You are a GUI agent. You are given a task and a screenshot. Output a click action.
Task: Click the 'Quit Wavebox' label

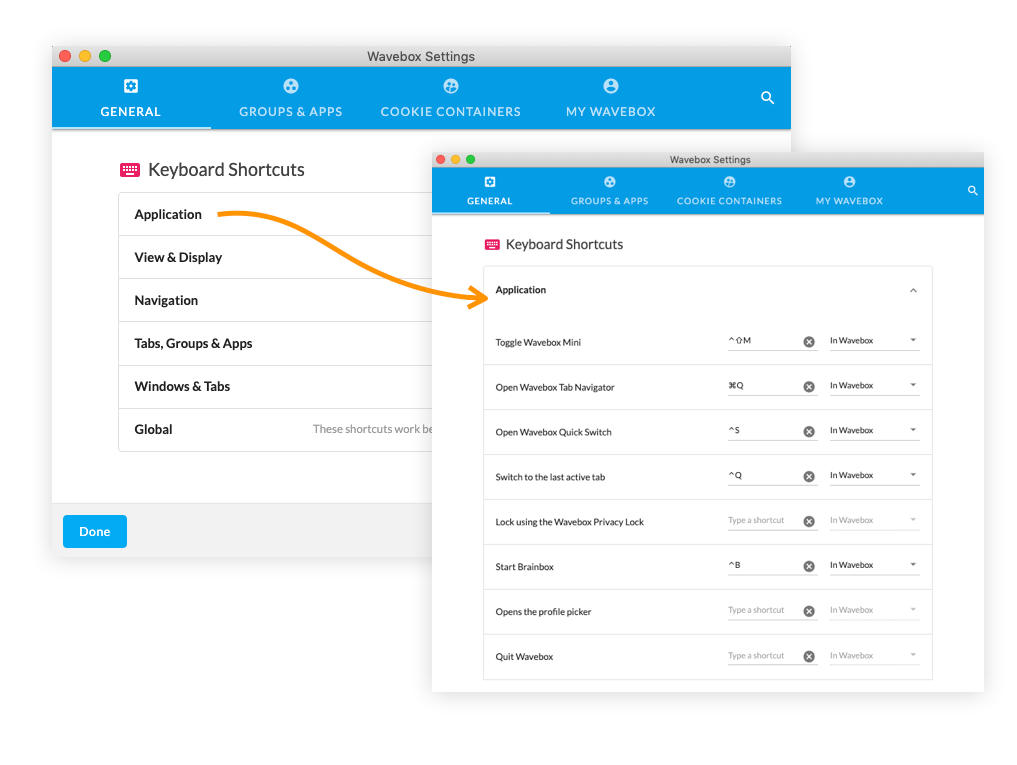click(524, 657)
